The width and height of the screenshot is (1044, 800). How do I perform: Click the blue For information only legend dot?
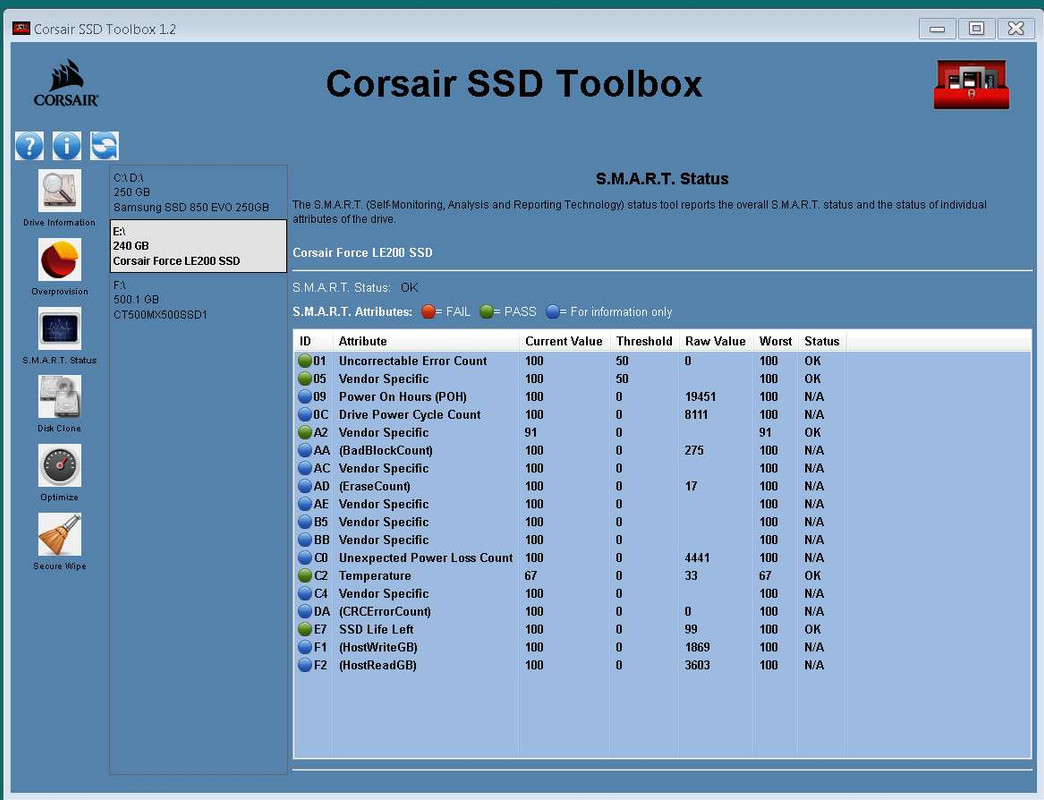pyautogui.click(x=552, y=311)
